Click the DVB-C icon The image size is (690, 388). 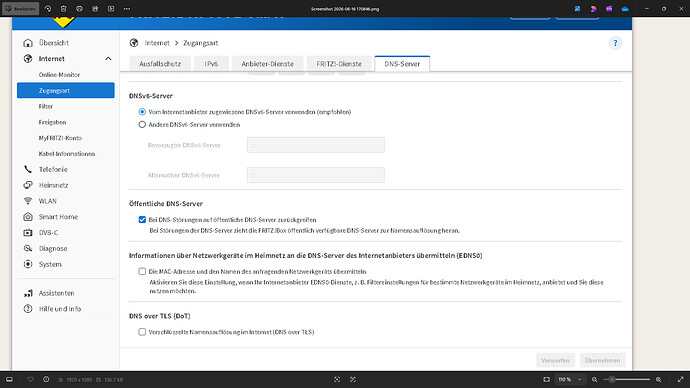click(x=28, y=233)
